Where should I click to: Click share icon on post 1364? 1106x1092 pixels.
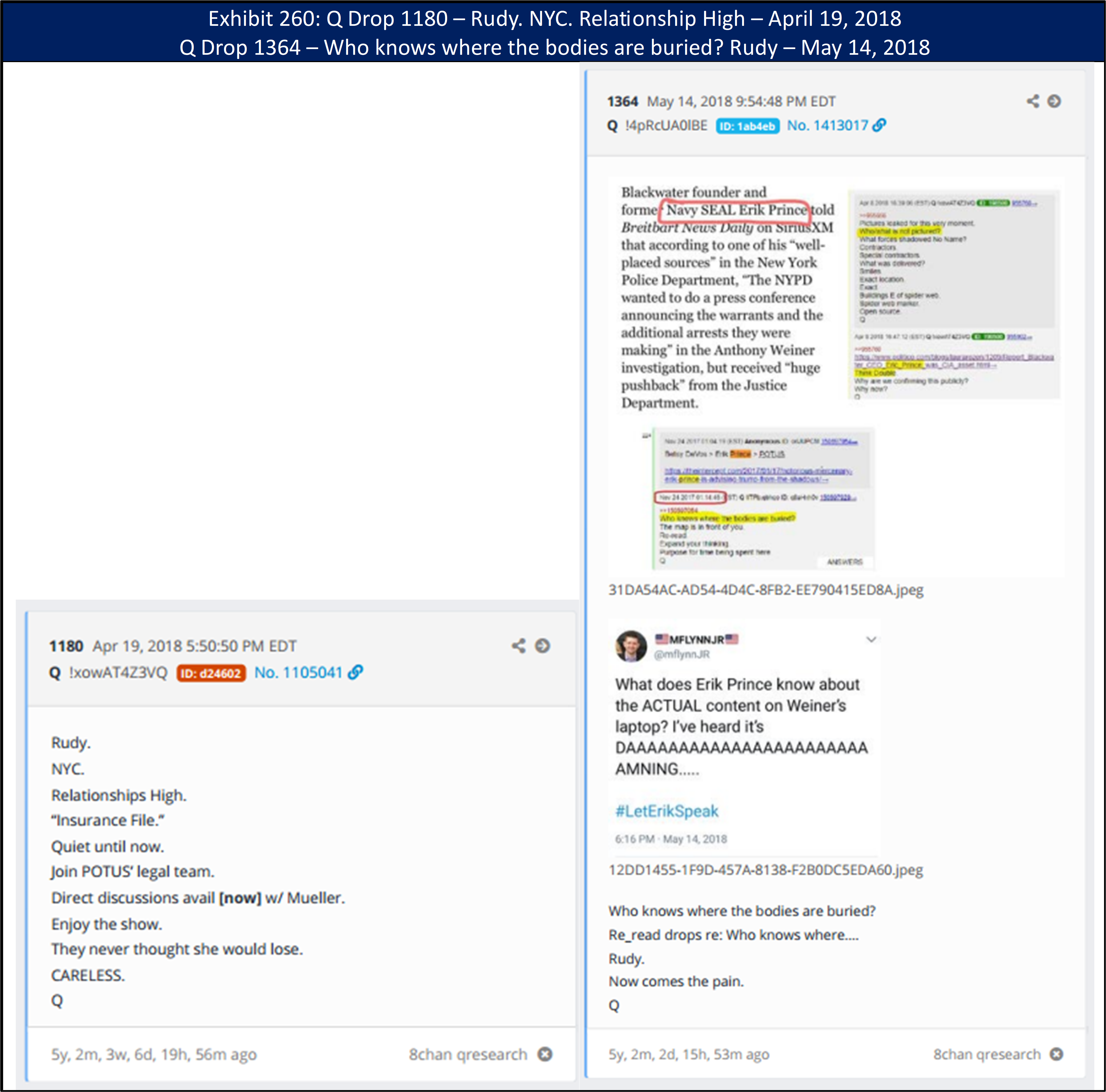pos(1033,101)
